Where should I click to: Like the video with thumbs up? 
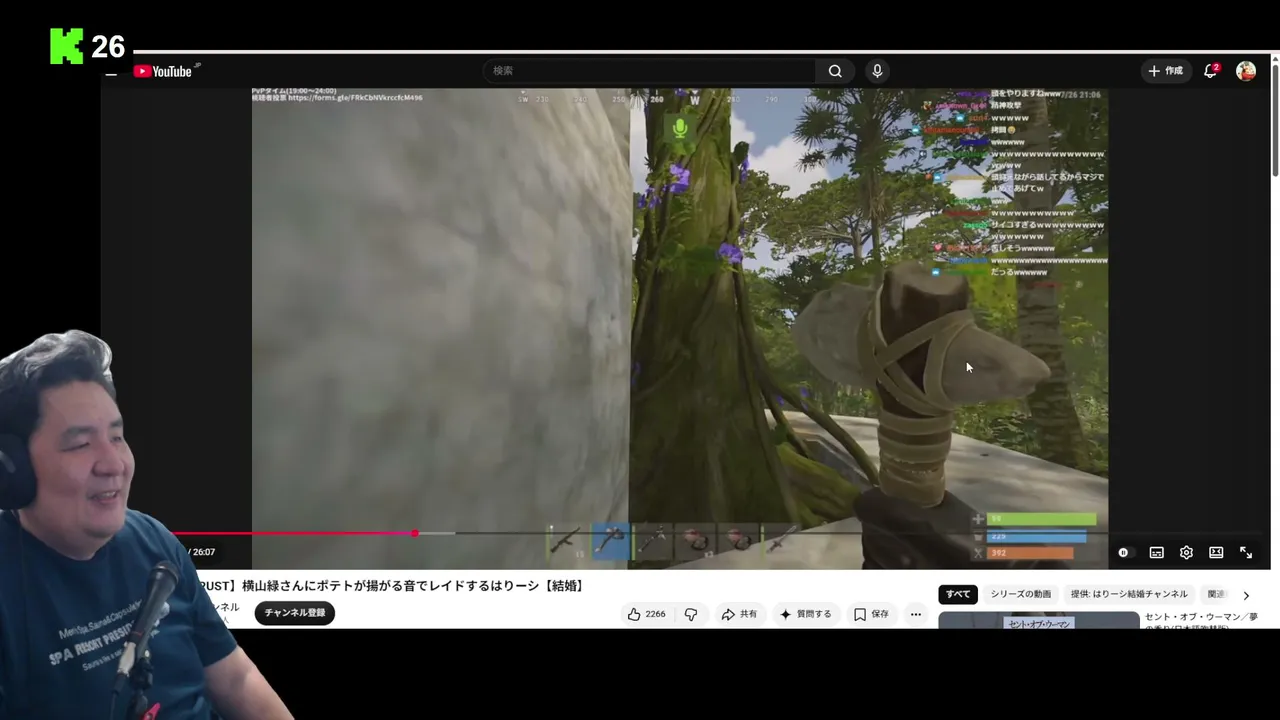point(646,614)
